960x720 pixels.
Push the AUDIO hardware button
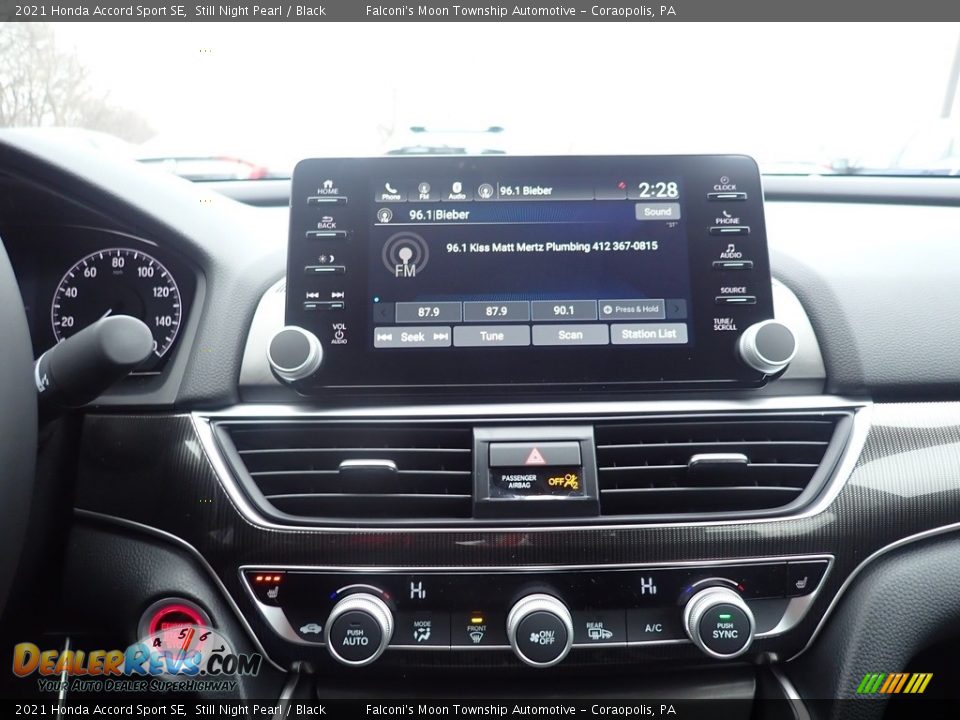coord(731,256)
